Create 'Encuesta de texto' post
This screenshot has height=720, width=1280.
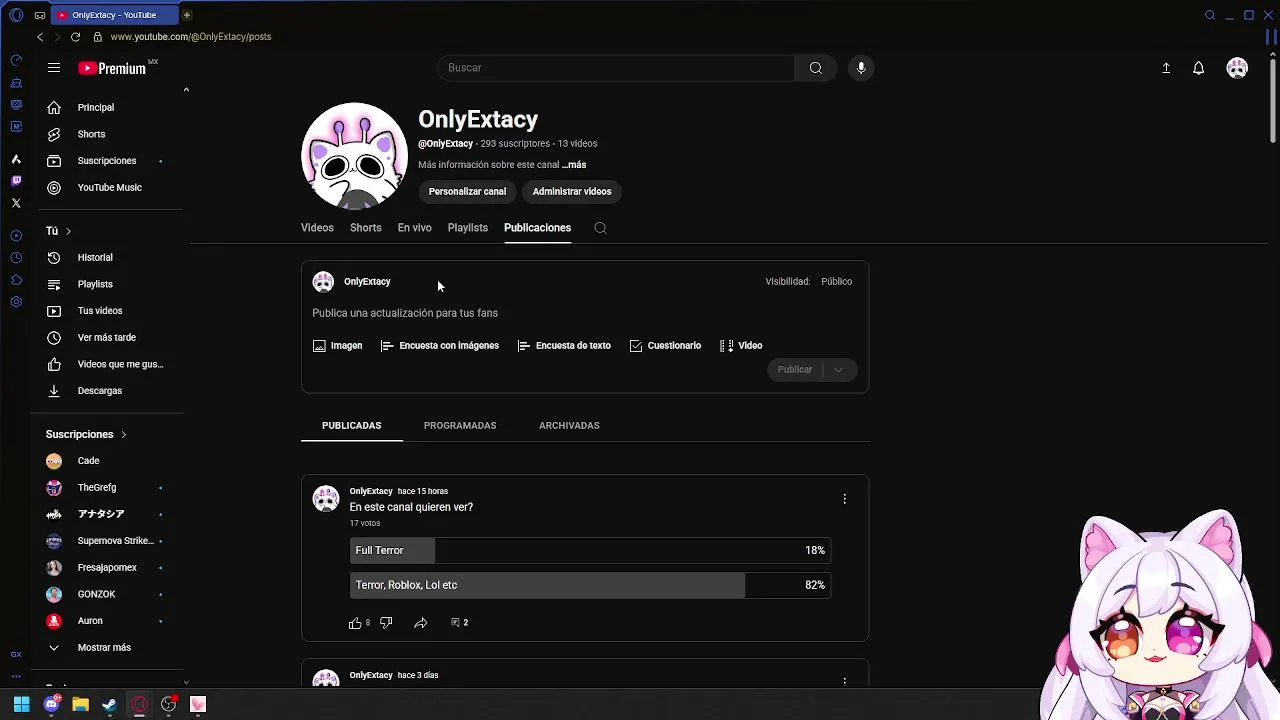564,346
